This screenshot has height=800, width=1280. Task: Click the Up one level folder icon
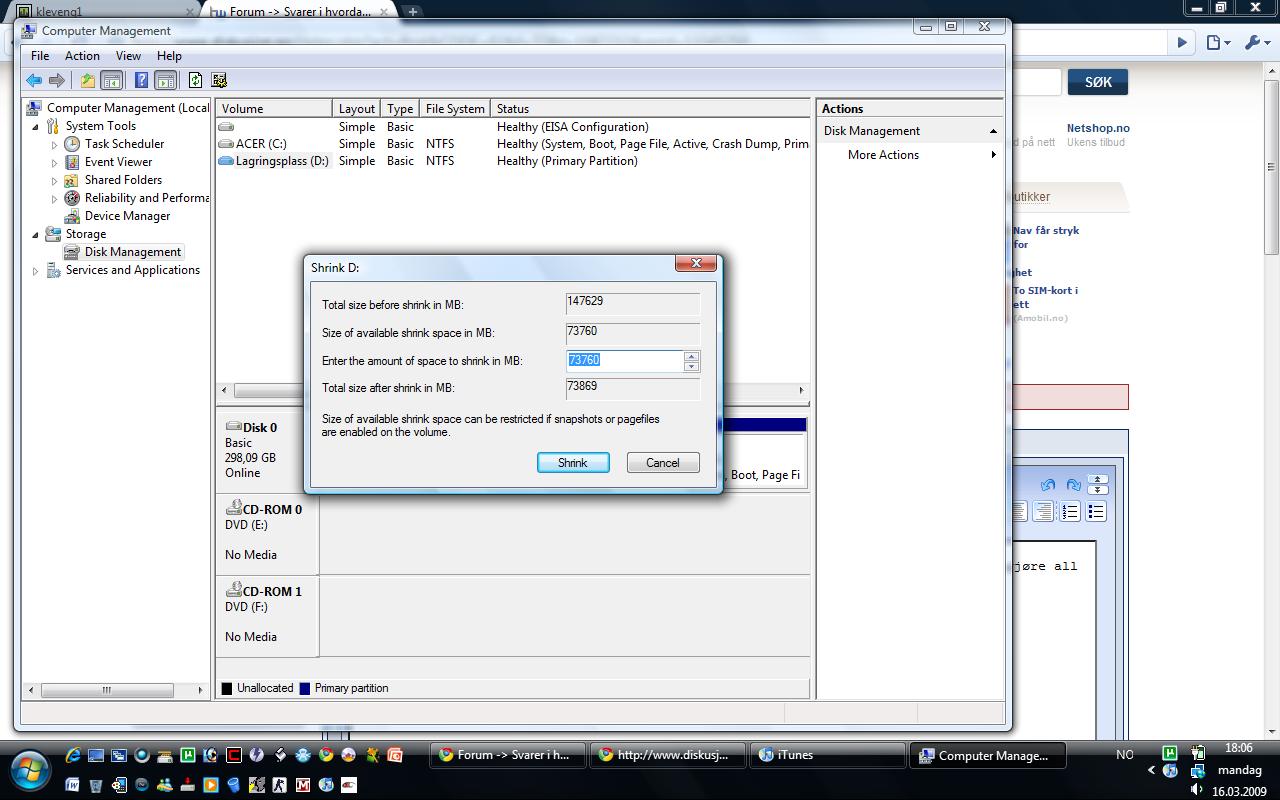click(88, 80)
